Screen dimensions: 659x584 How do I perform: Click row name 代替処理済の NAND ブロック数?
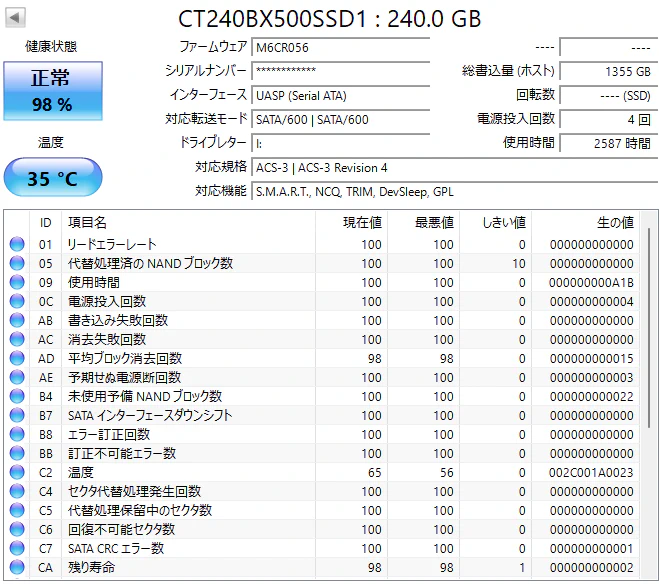150,263
